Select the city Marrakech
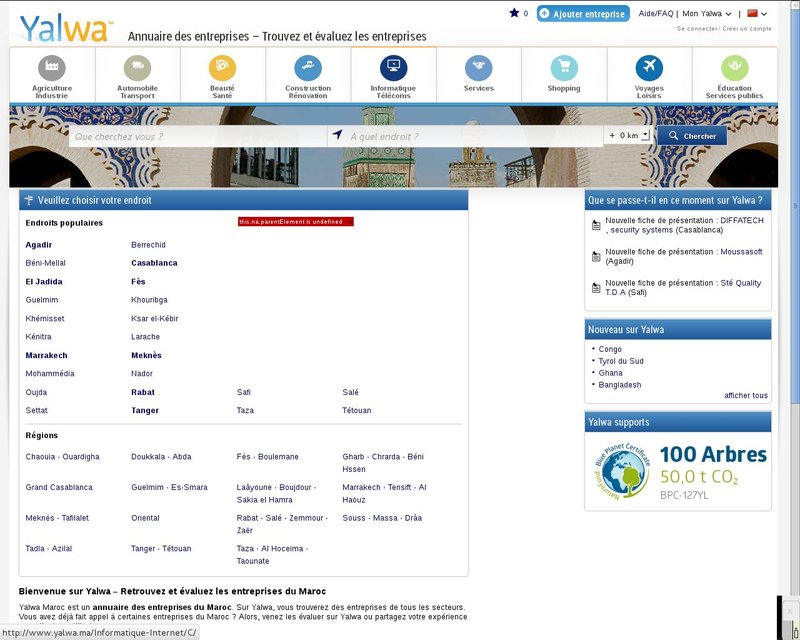Viewport: 800px width, 640px height. coord(46,355)
